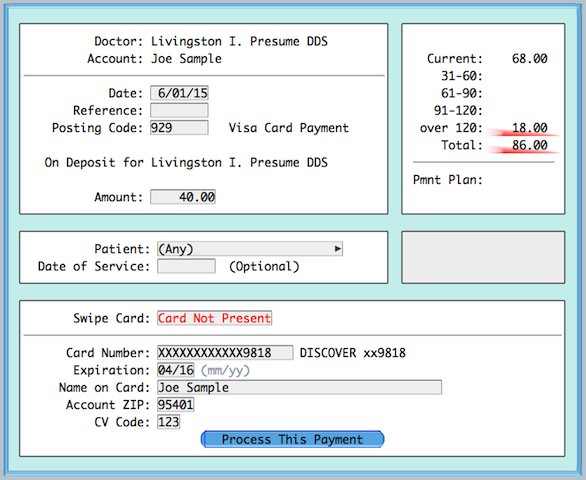Image resolution: width=586 pixels, height=480 pixels.
Task: Select the Posting Code field 929
Action: click(179, 128)
